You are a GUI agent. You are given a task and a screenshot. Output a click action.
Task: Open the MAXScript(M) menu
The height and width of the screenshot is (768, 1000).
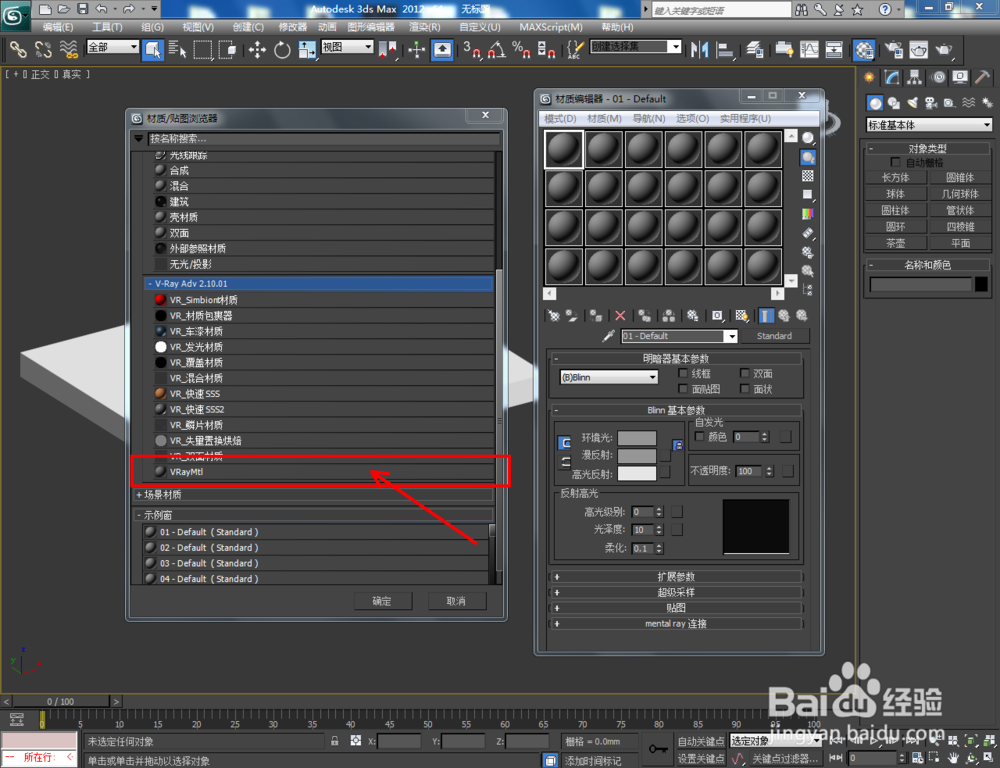coord(550,27)
